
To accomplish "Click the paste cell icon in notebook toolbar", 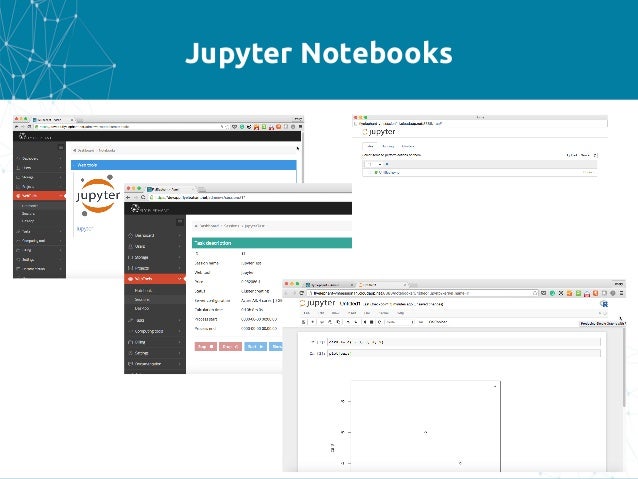I will [338, 322].
